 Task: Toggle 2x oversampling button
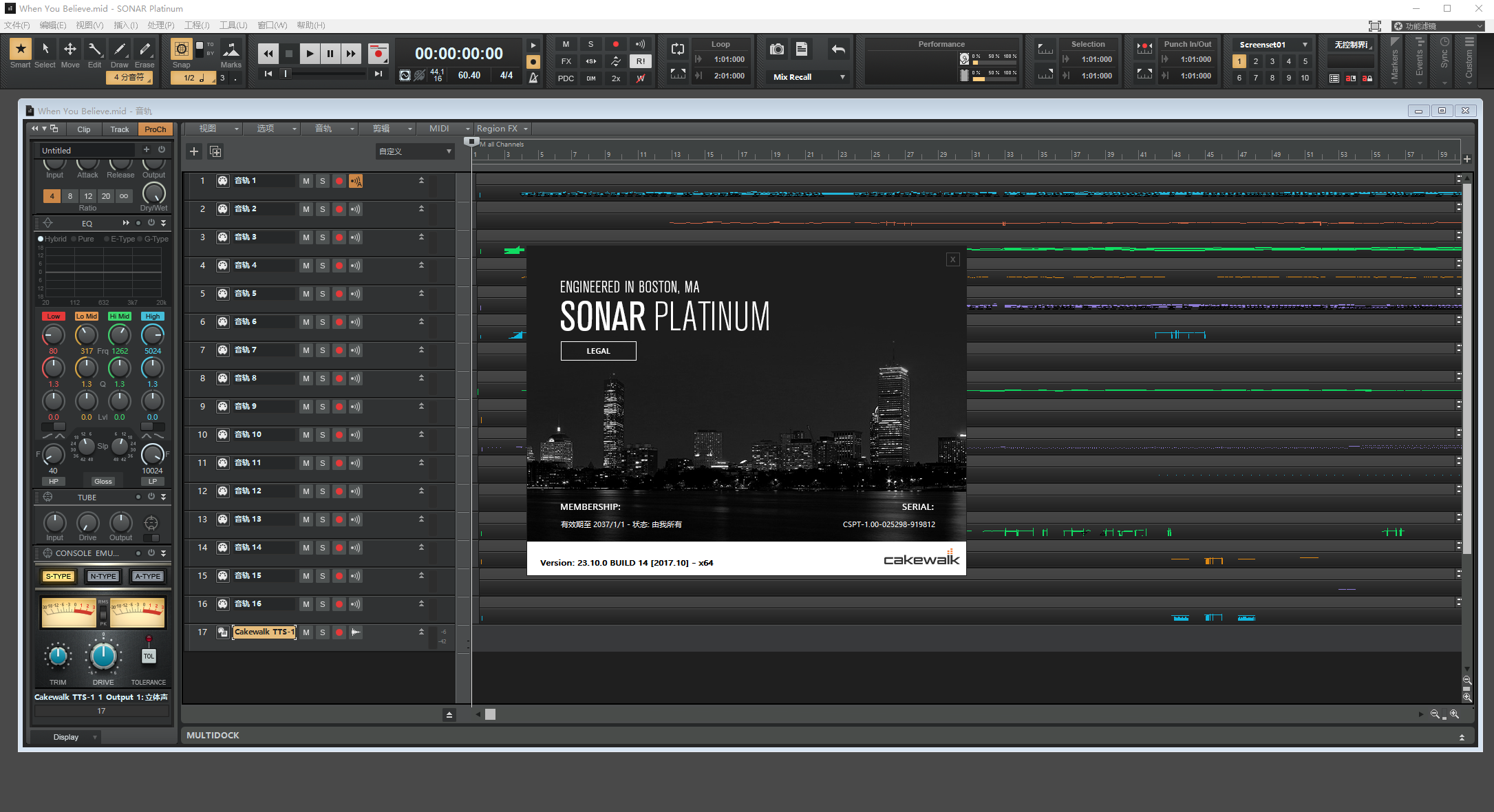coord(616,78)
